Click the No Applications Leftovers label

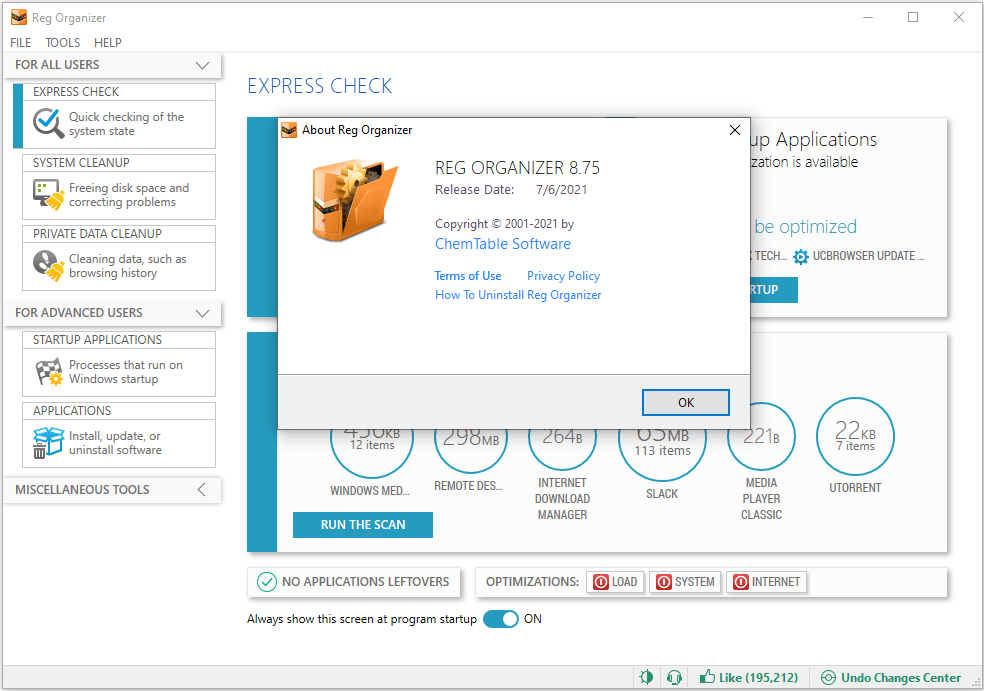point(365,582)
